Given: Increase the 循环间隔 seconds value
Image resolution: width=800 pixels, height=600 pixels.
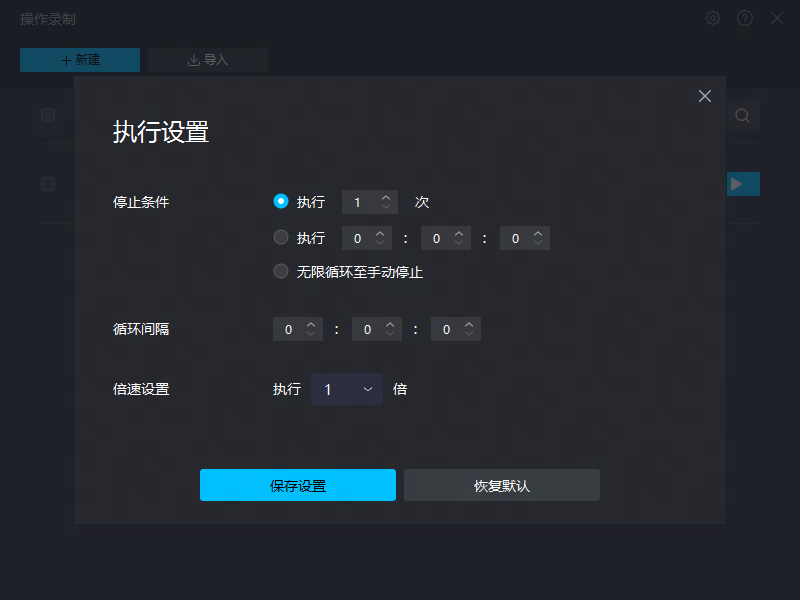Looking at the screenshot, I should pos(469,324).
